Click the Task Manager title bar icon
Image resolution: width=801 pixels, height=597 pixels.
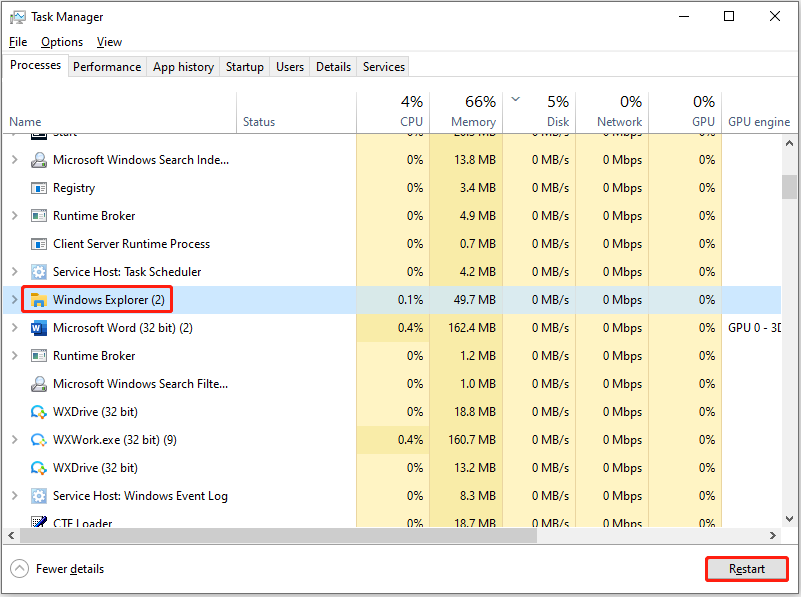click(x=18, y=16)
